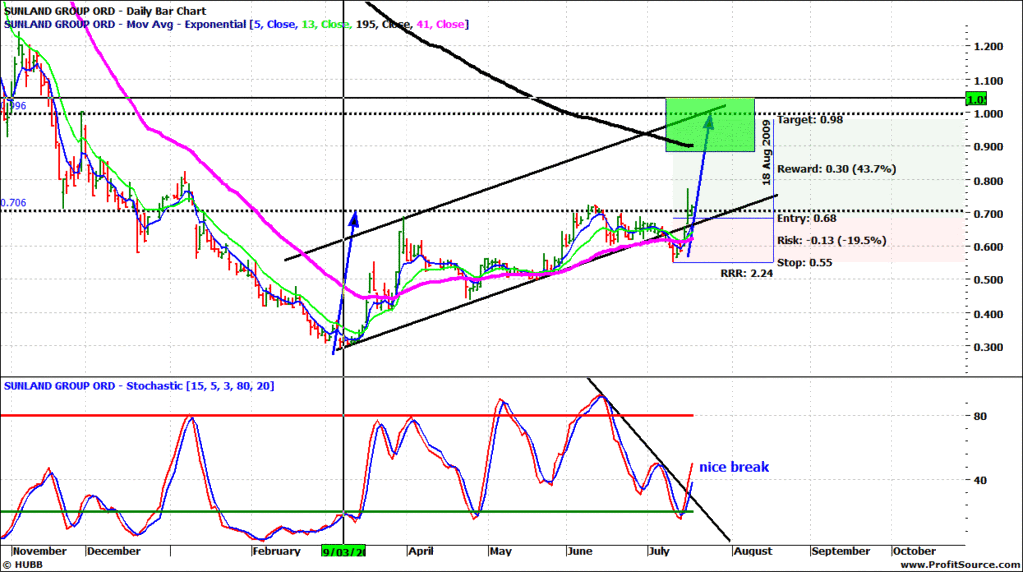Click the August label on the time axis

(x=752, y=551)
